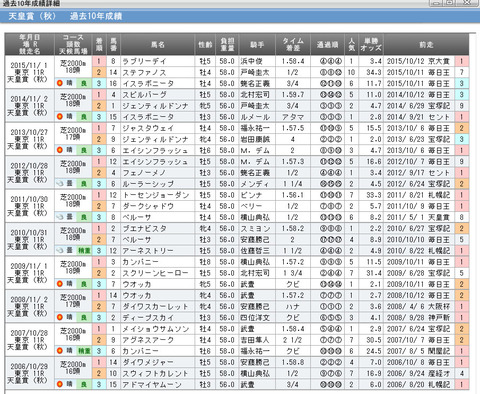Screen dimensions: 480x394
Task: Click jockey ルメール in 2014 third-place row
Action: pos(255,117)
